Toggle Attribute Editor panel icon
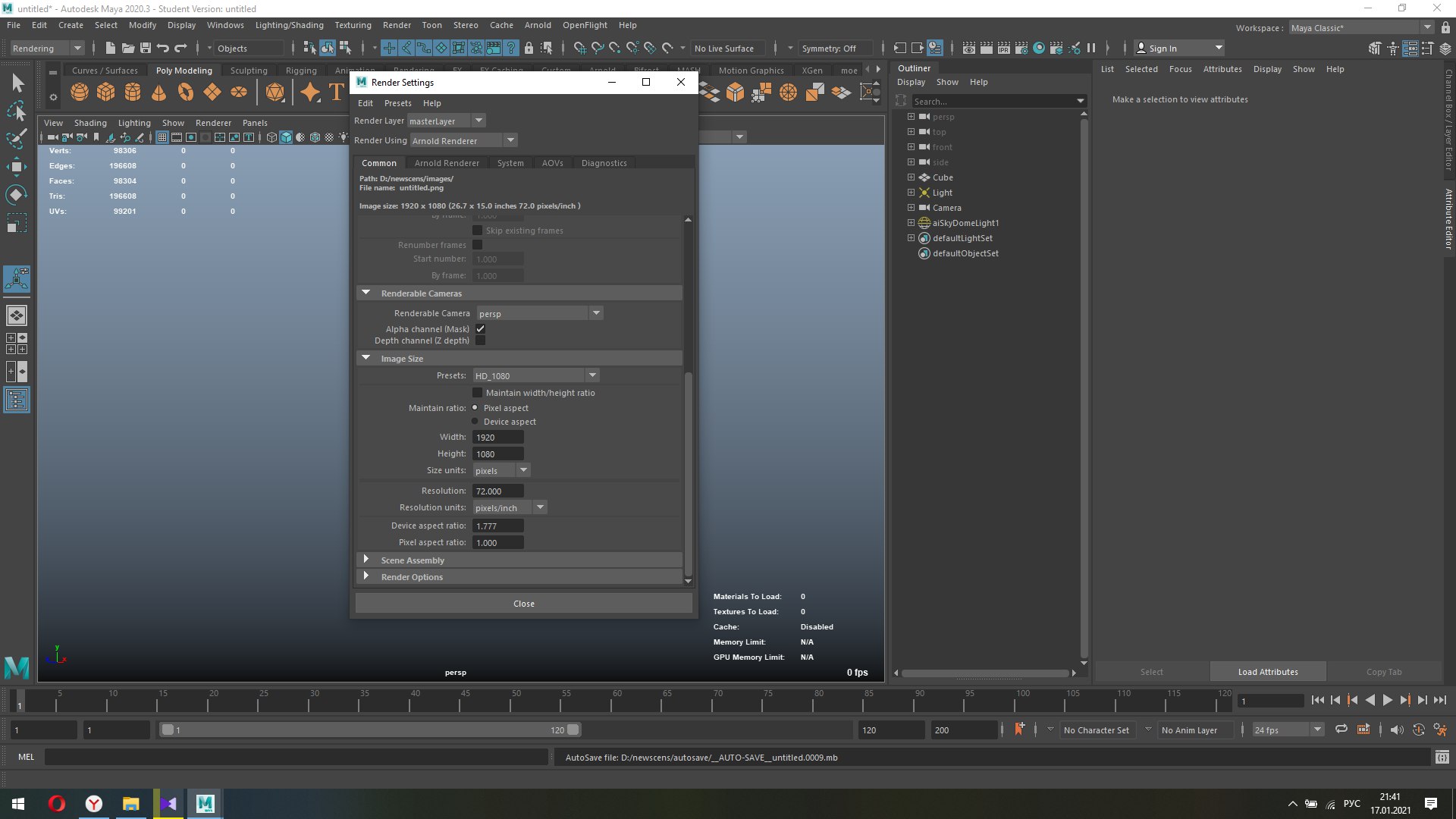Screen dimensions: 1456x819 (x=1410, y=48)
